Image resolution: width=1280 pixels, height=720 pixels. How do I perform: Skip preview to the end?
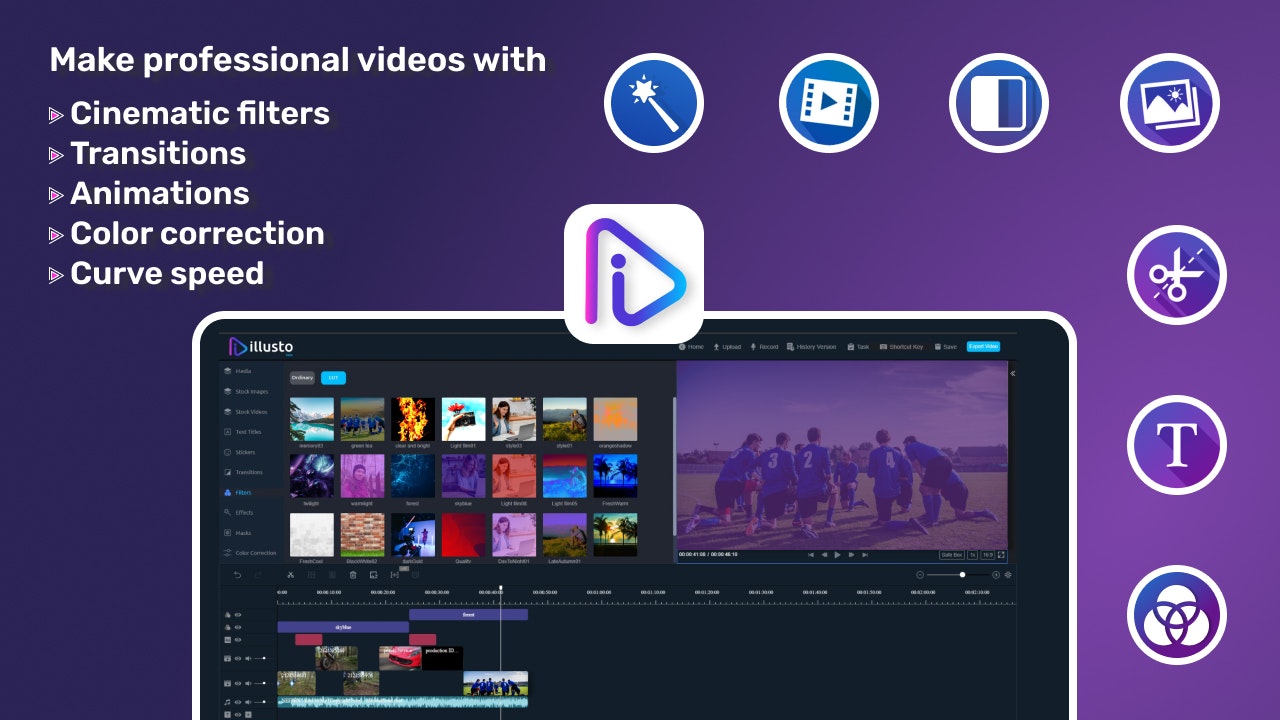866,554
